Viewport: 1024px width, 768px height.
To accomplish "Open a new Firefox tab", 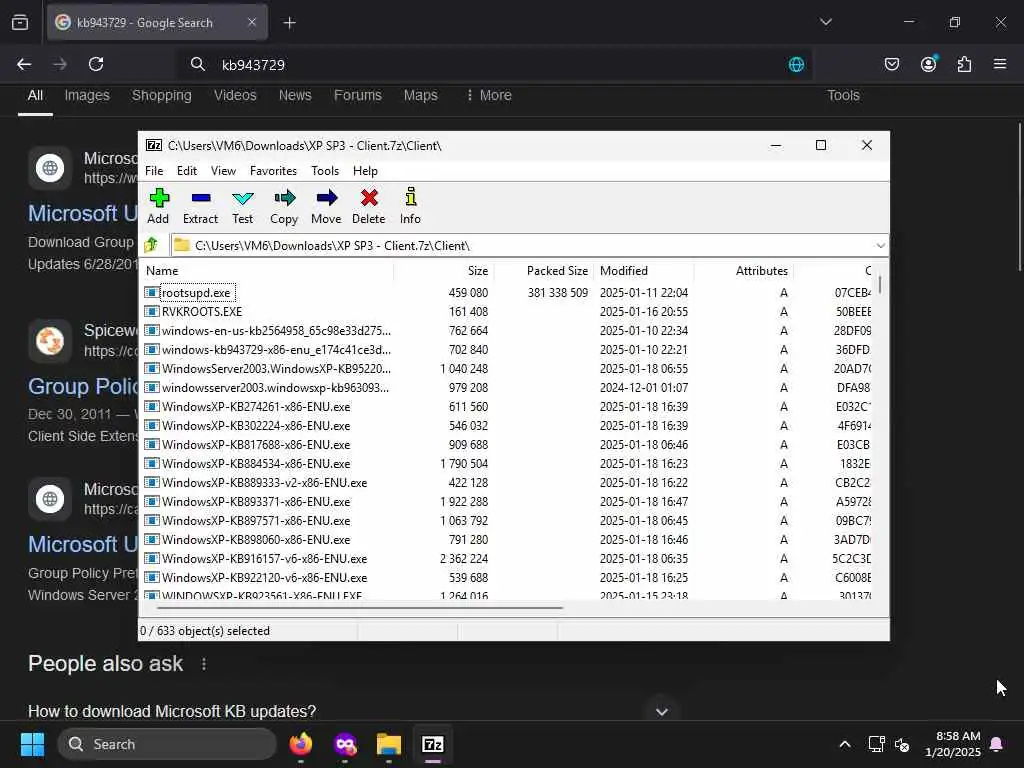I will tap(289, 23).
